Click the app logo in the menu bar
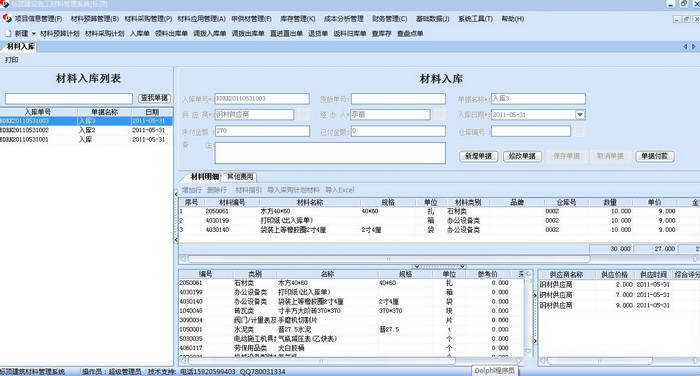The height and width of the screenshot is (376, 700). click(6, 18)
